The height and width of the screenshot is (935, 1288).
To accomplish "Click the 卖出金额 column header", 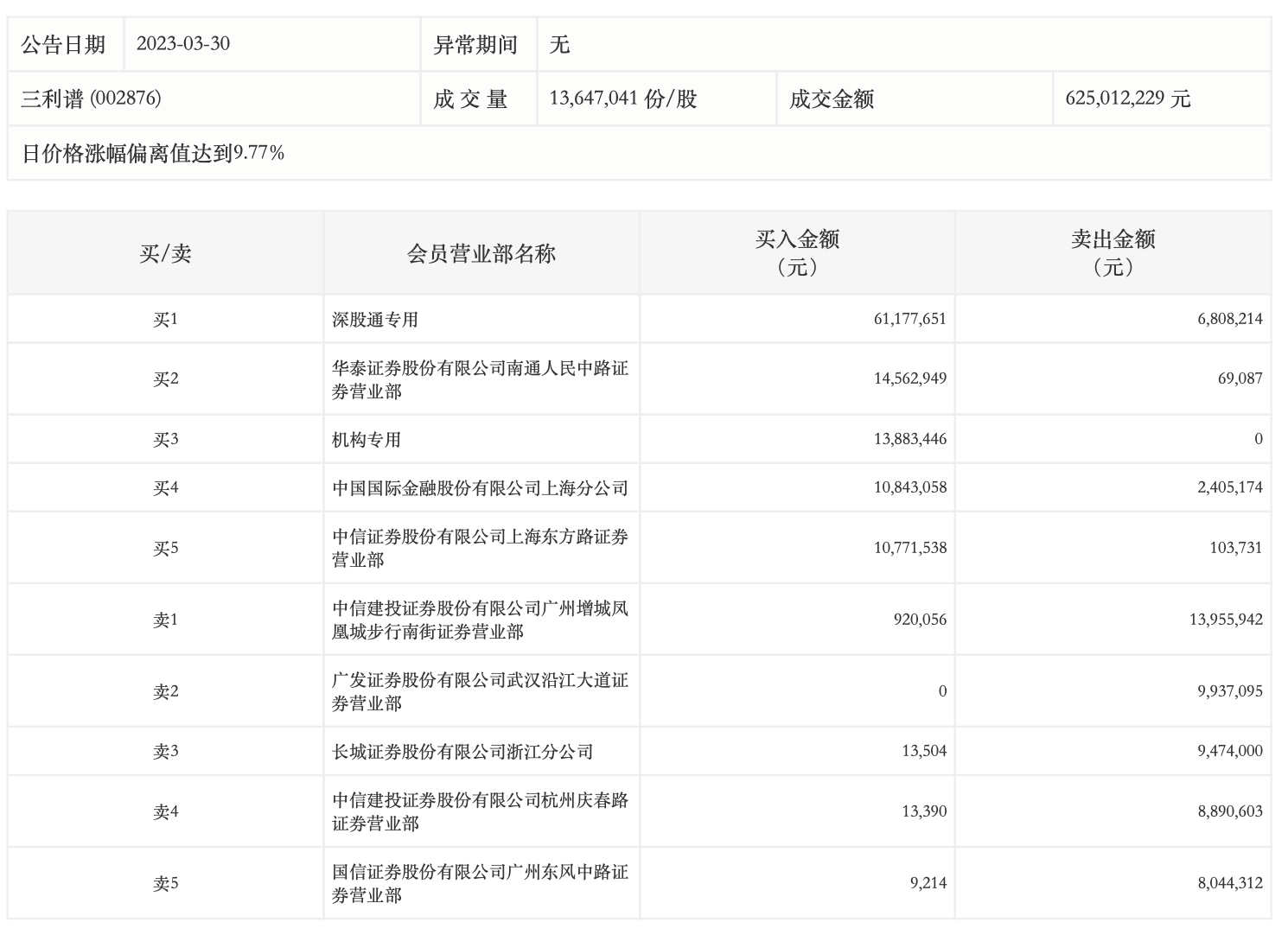I will 1113,252.
